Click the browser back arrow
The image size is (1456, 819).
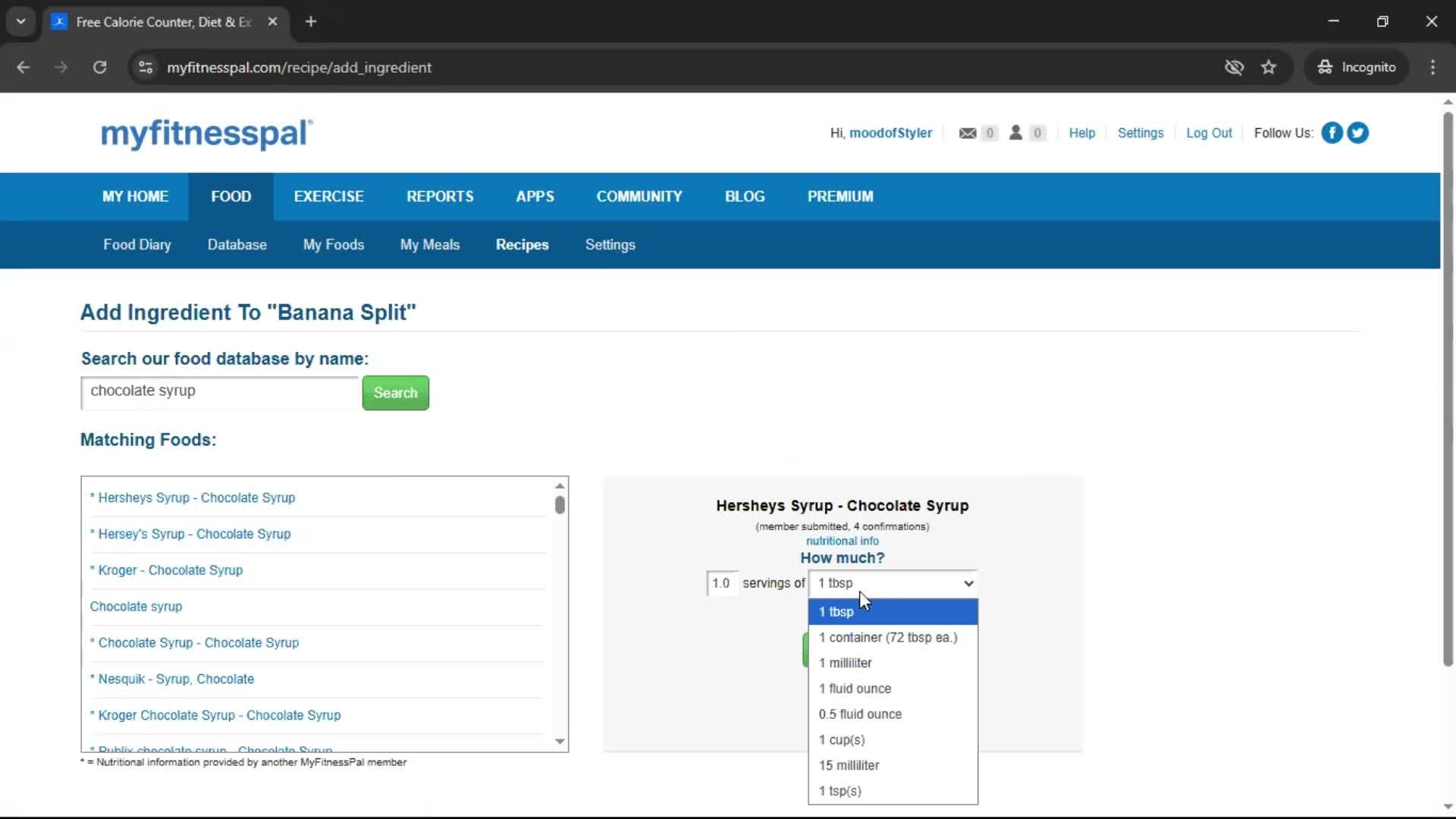click(24, 67)
